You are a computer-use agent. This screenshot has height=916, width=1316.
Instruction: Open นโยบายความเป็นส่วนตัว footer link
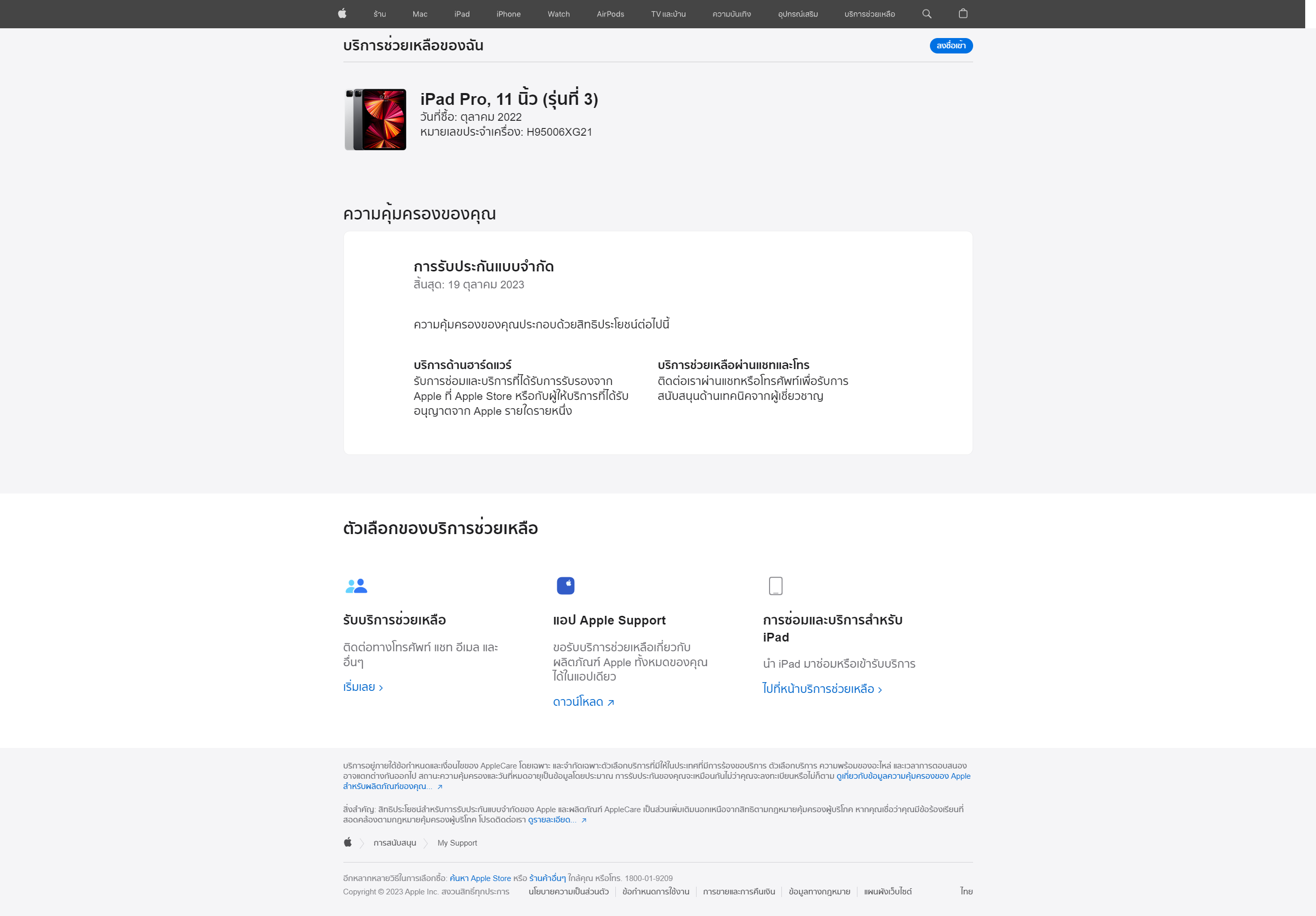pos(568,891)
